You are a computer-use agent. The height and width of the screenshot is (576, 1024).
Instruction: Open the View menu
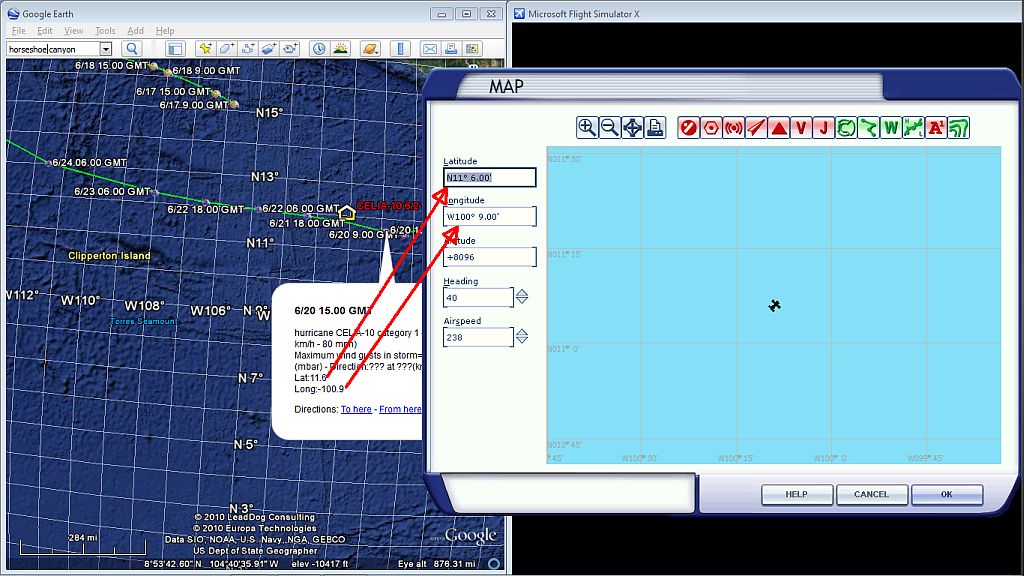73,31
